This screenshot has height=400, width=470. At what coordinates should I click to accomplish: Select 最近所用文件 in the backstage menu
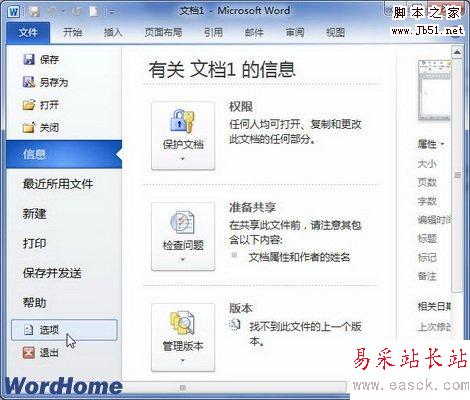(58, 184)
